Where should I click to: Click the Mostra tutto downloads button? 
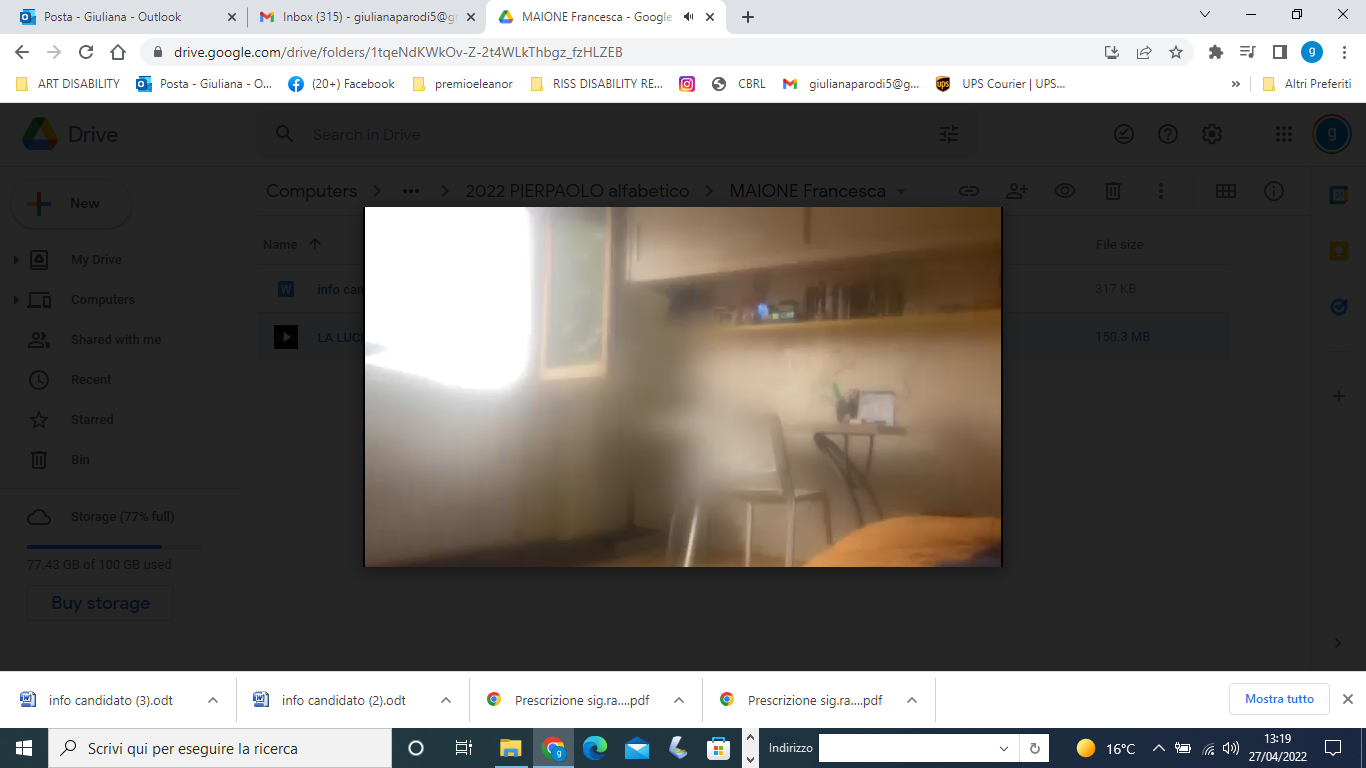(1279, 699)
